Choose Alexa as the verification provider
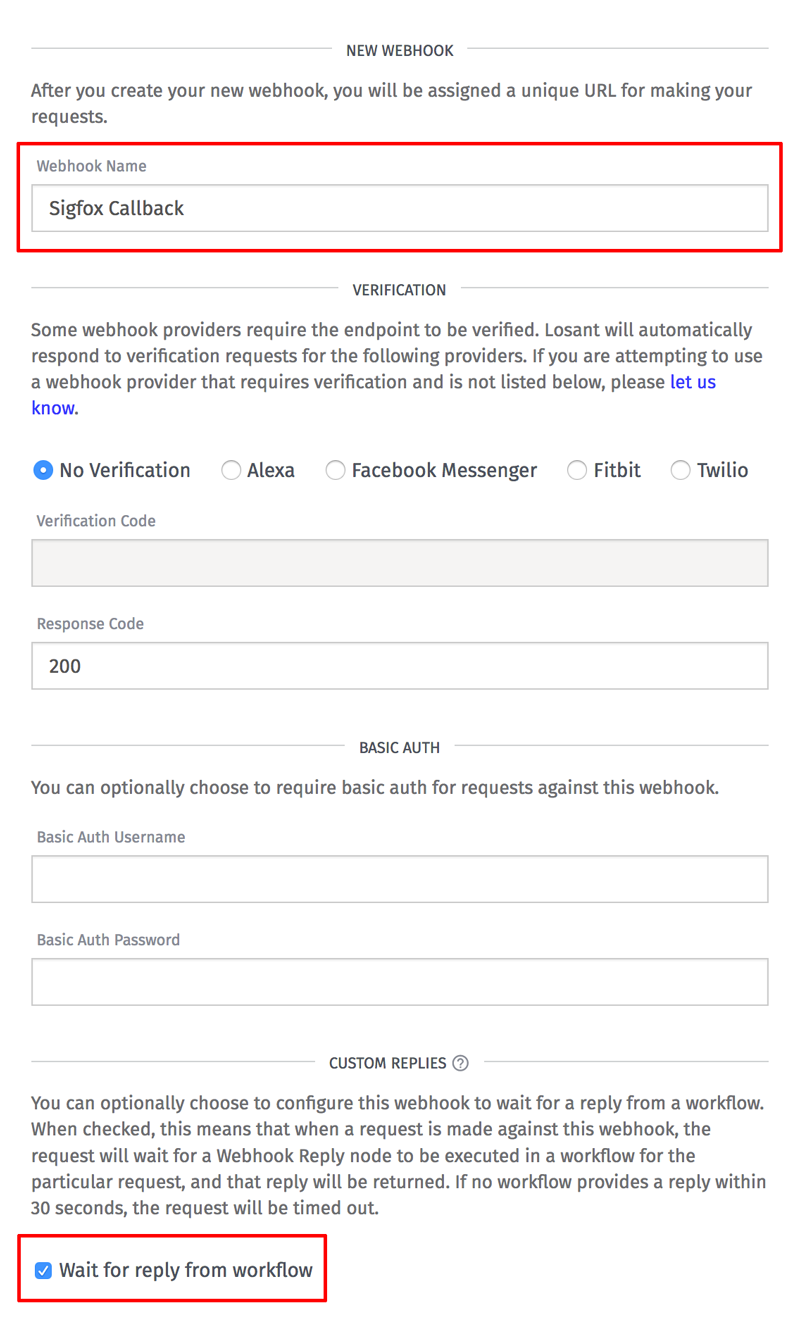Viewport: 800px width, 1328px height. [x=231, y=470]
